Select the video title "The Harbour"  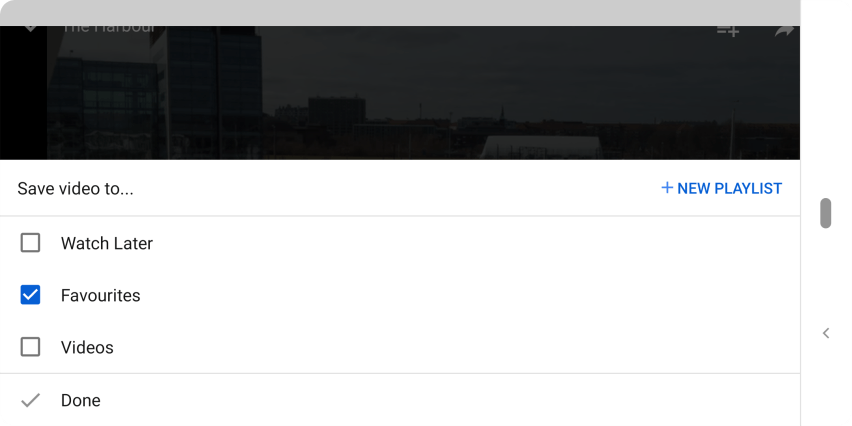[109, 28]
